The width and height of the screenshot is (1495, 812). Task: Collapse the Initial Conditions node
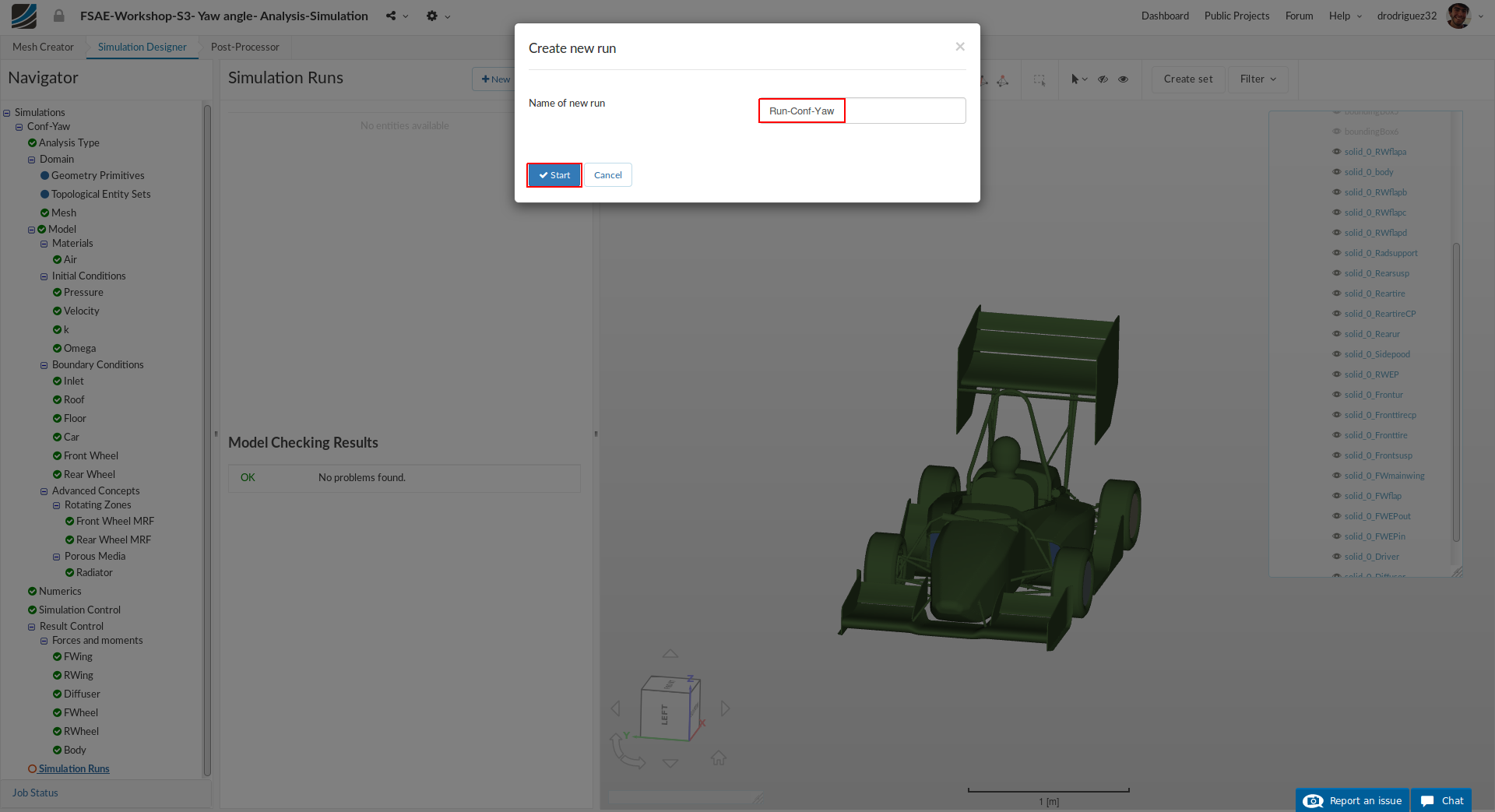coord(44,276)
